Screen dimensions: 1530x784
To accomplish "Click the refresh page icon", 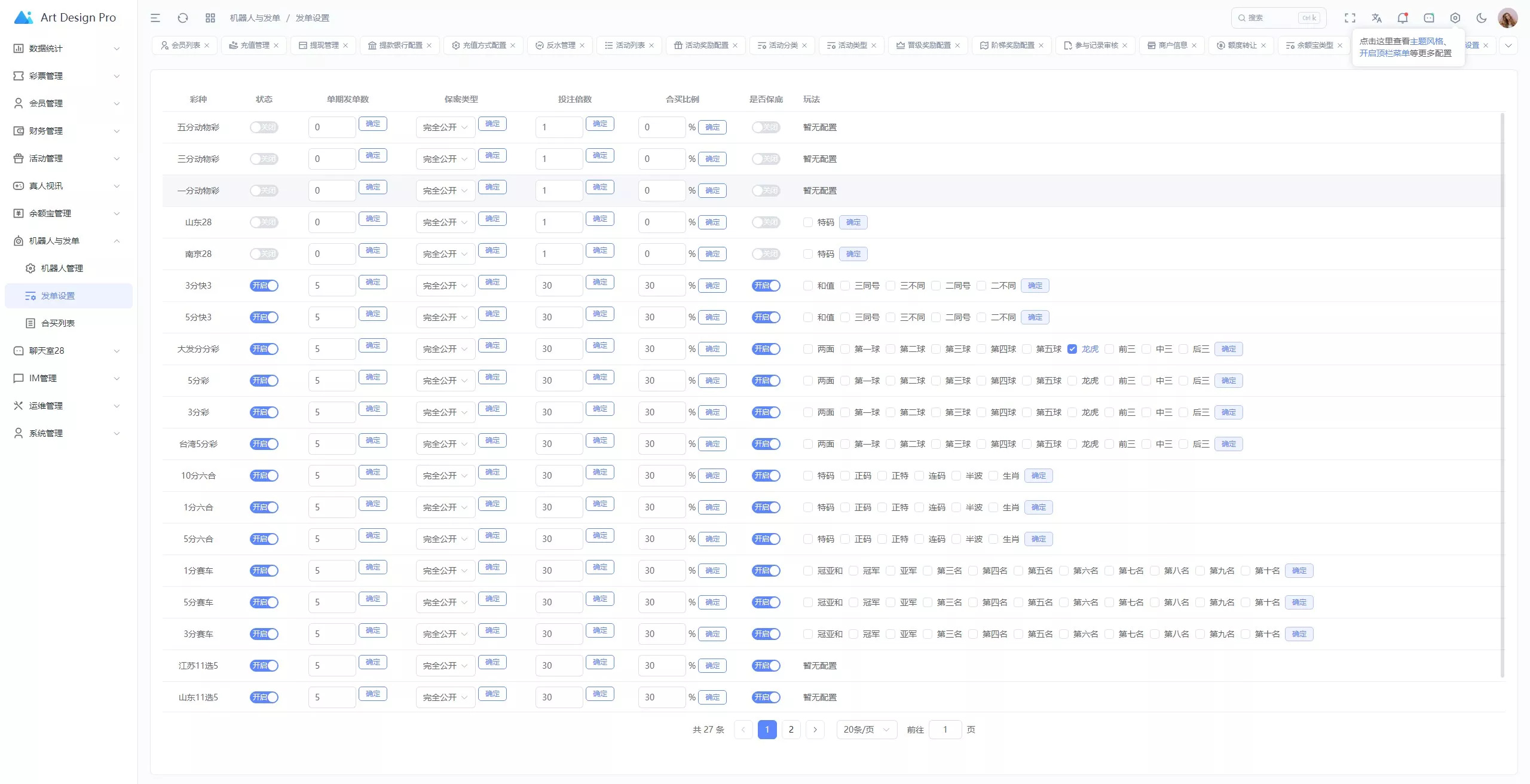I will pyautogui.click(x=183, y=18).
